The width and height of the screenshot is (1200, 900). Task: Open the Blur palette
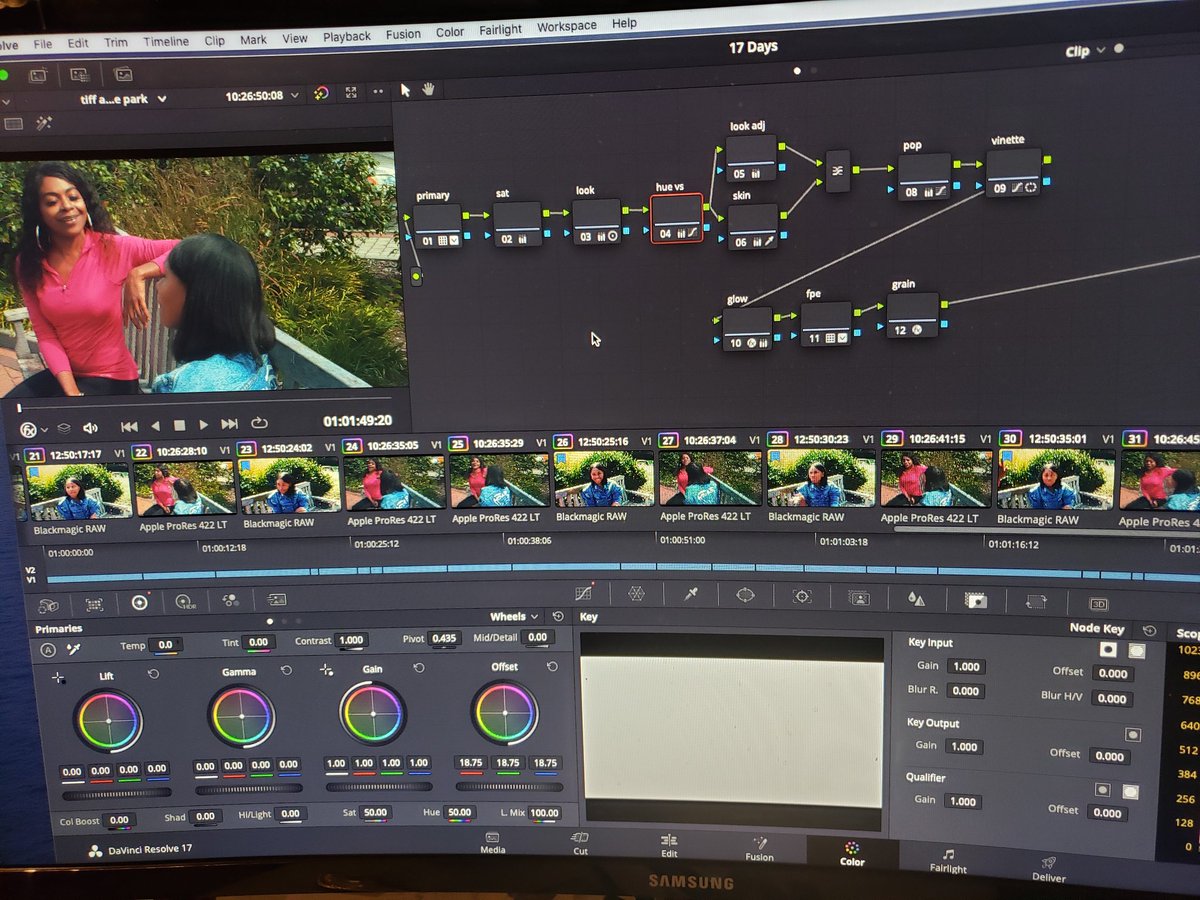click(916, 599)
